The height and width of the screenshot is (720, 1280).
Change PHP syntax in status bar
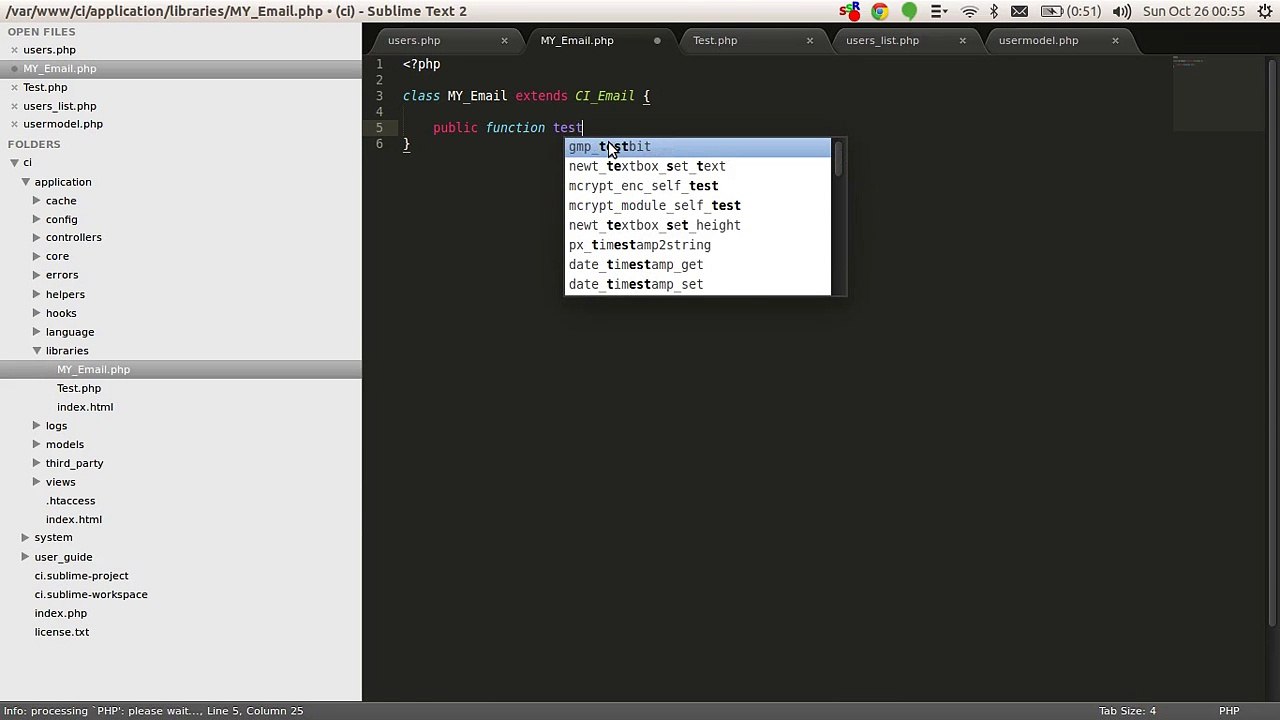1229,711
